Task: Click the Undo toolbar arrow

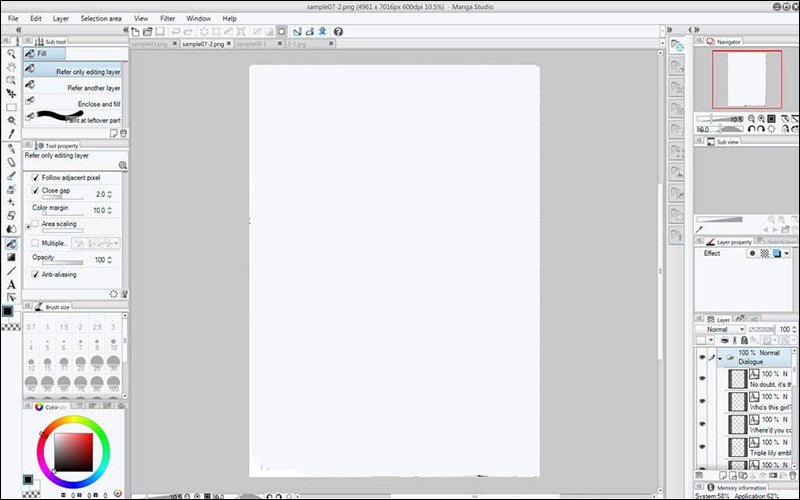Action: pyautogui.click(x=176, y=32)
